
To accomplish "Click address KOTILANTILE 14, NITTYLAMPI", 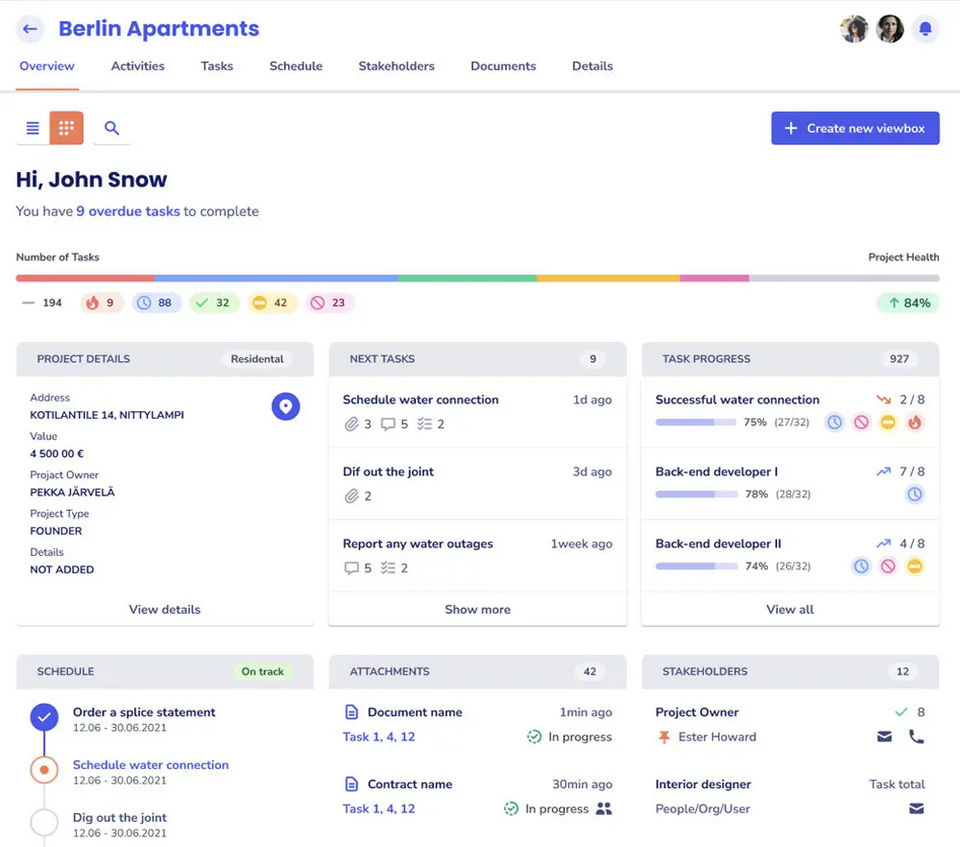I will [x=107, y=415].
